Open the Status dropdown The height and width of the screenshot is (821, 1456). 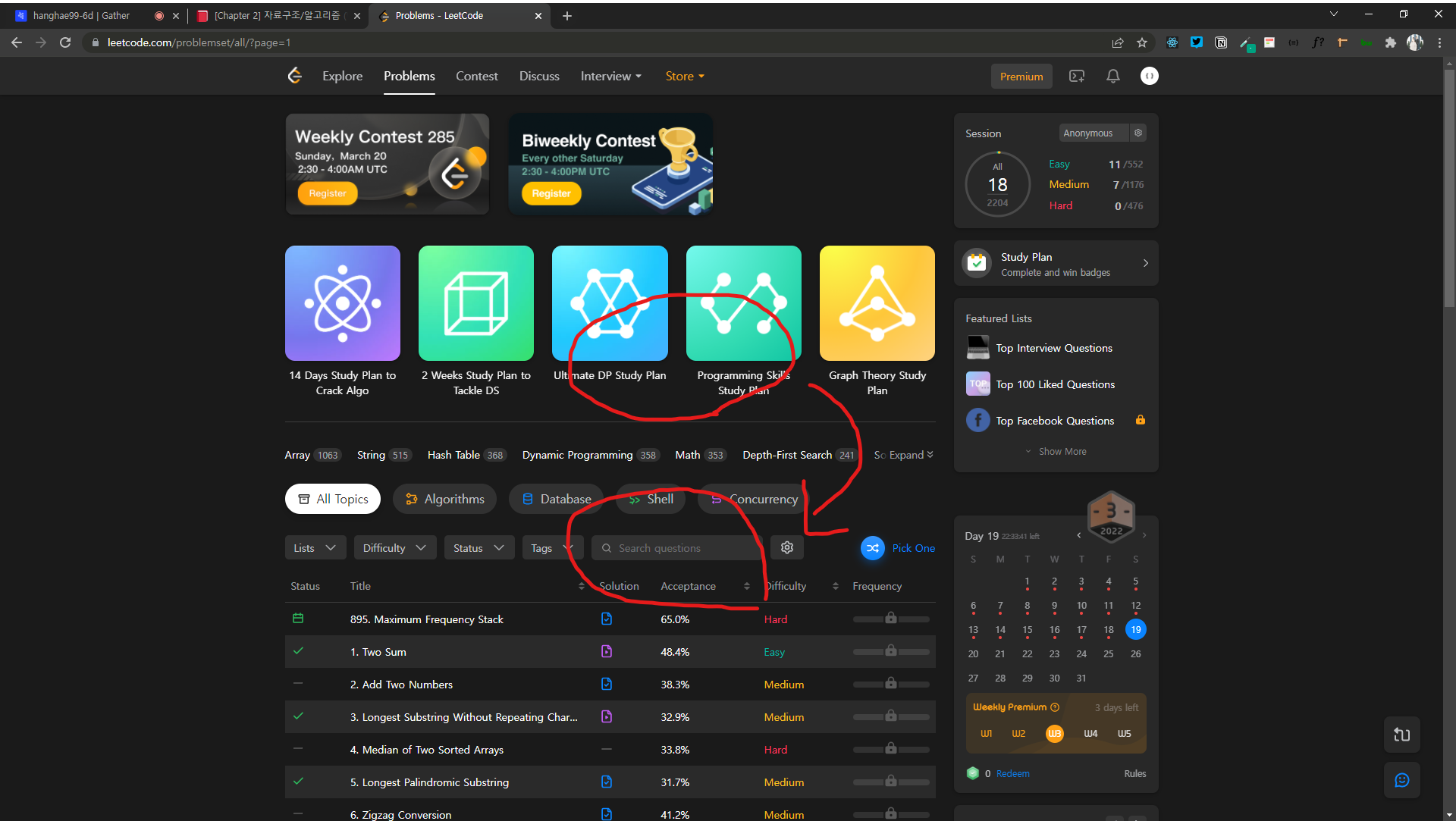point(479,548)
